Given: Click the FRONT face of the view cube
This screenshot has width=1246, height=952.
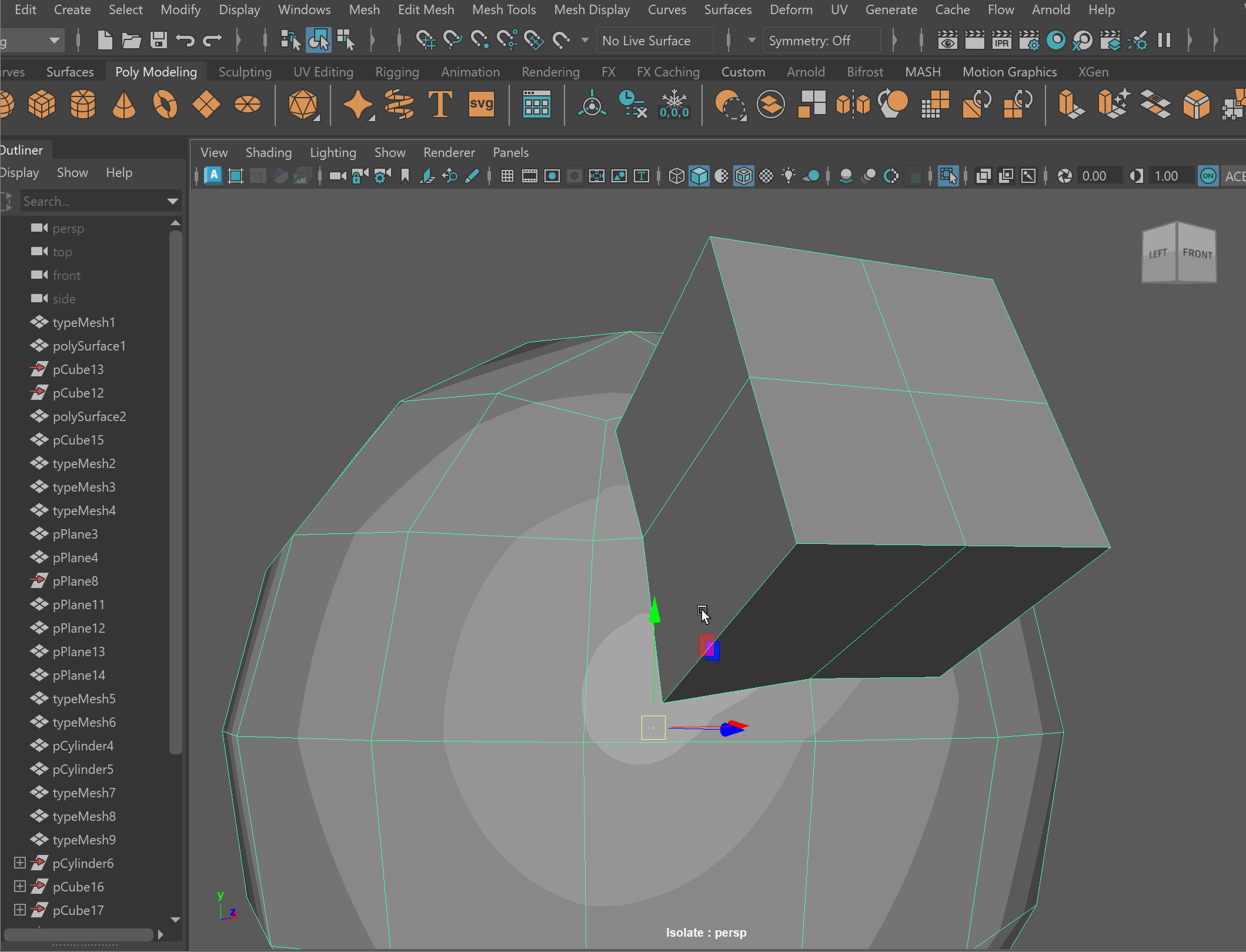Looking at the screenshot, I should pyautogui.click(x=1197, y=254).
